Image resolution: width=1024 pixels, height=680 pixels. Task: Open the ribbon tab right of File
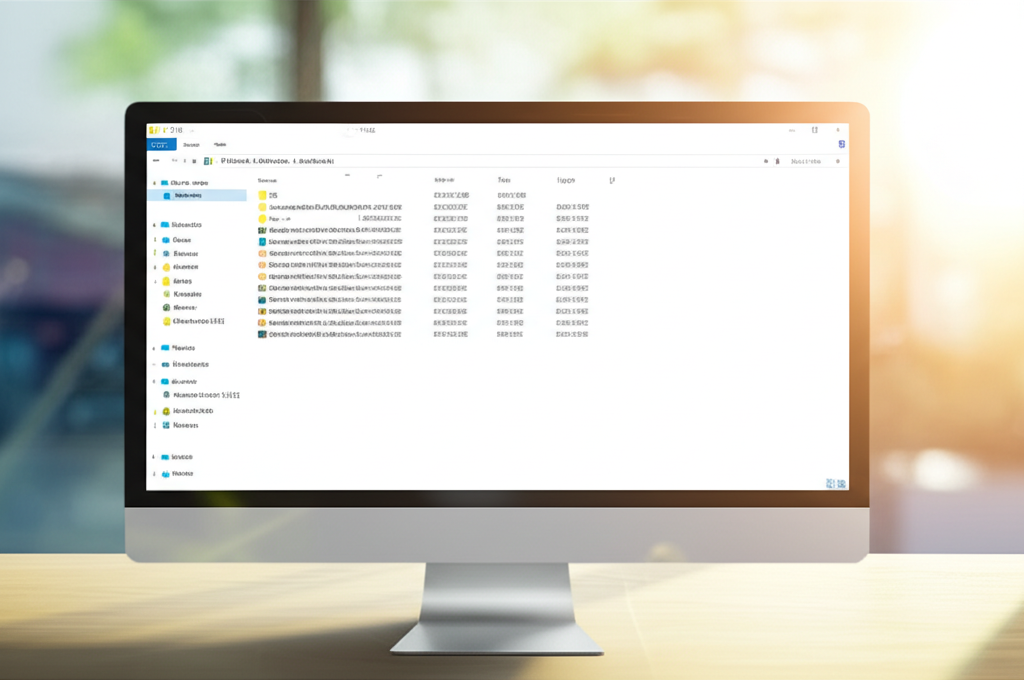click(x=190, y=145)
